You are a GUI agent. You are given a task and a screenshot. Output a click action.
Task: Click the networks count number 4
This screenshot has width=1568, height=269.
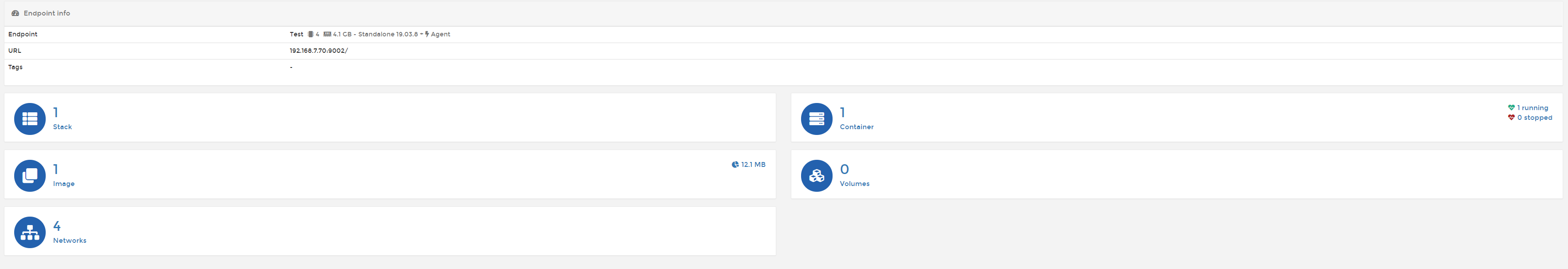pyautogui.click(x=57, y=226)
